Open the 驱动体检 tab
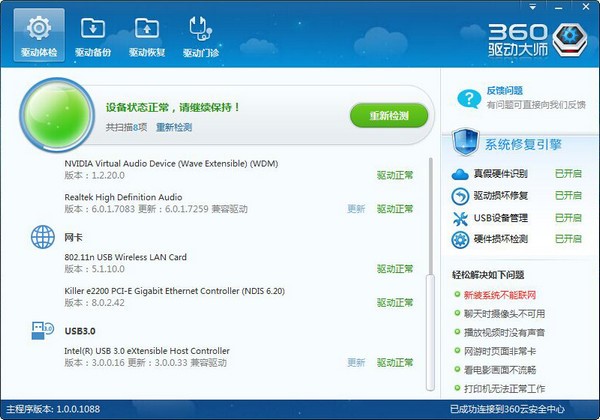 (40, 35)
